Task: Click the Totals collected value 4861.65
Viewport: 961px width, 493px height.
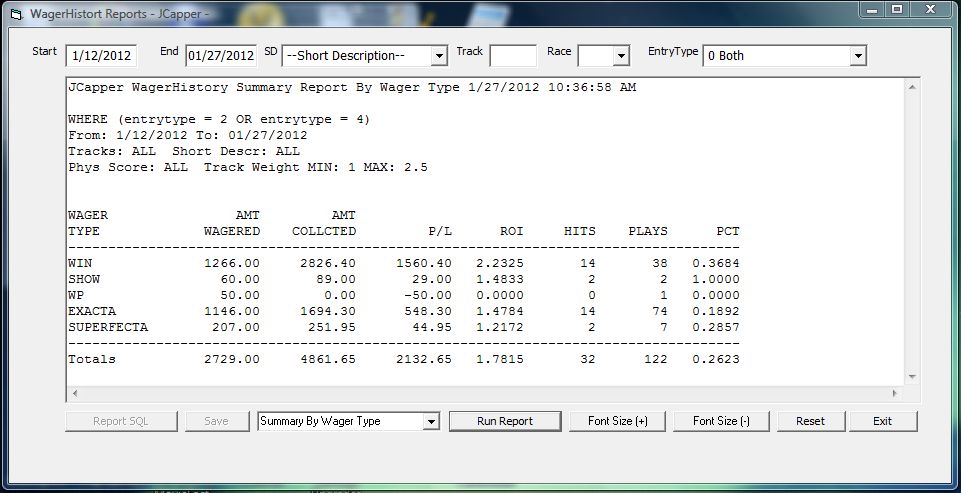Action: pyautogui.click(x=328, y=359)
